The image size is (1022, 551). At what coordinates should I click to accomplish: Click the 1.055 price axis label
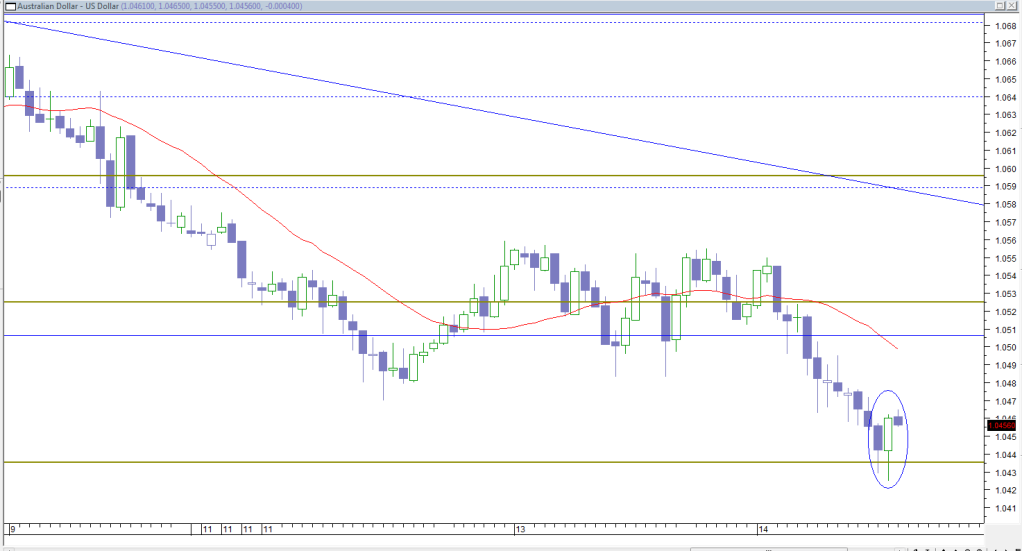click(x=1005, y=258)
